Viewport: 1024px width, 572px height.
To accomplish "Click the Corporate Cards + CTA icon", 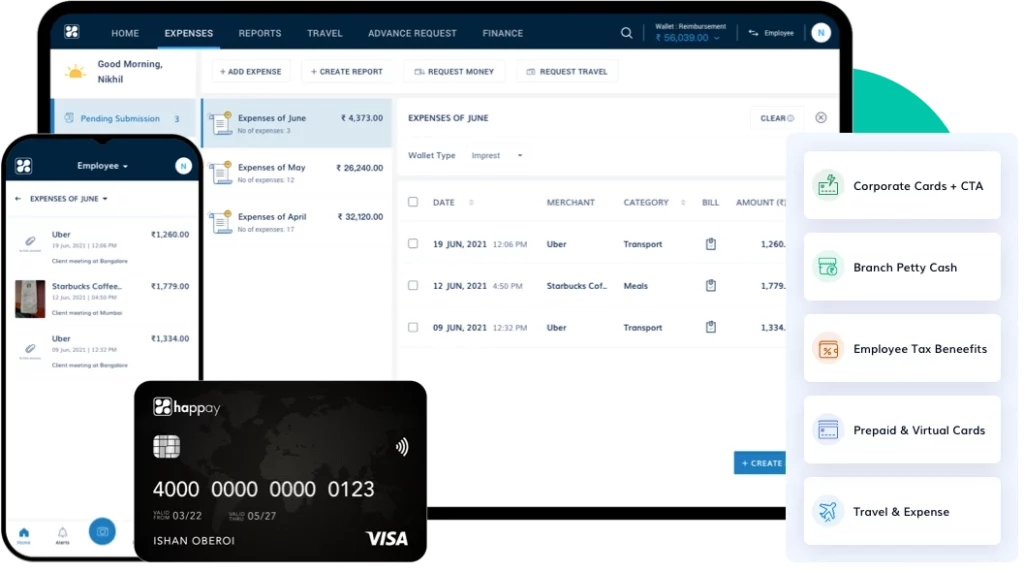I will point(828,185).
